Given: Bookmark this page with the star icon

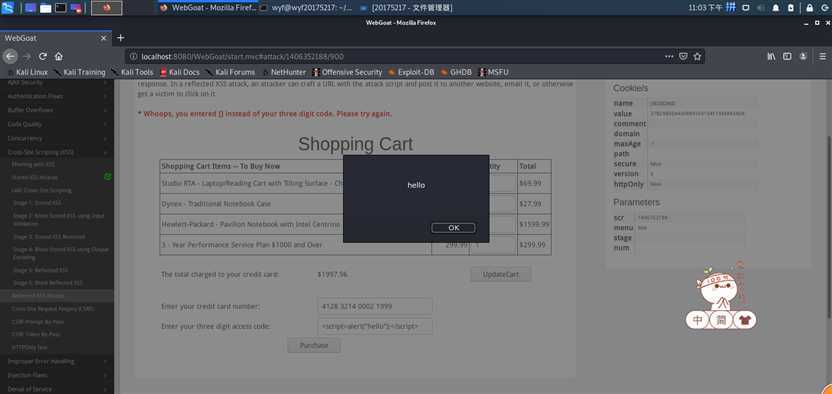Looking at the screenshot, I should pos(697,56).
